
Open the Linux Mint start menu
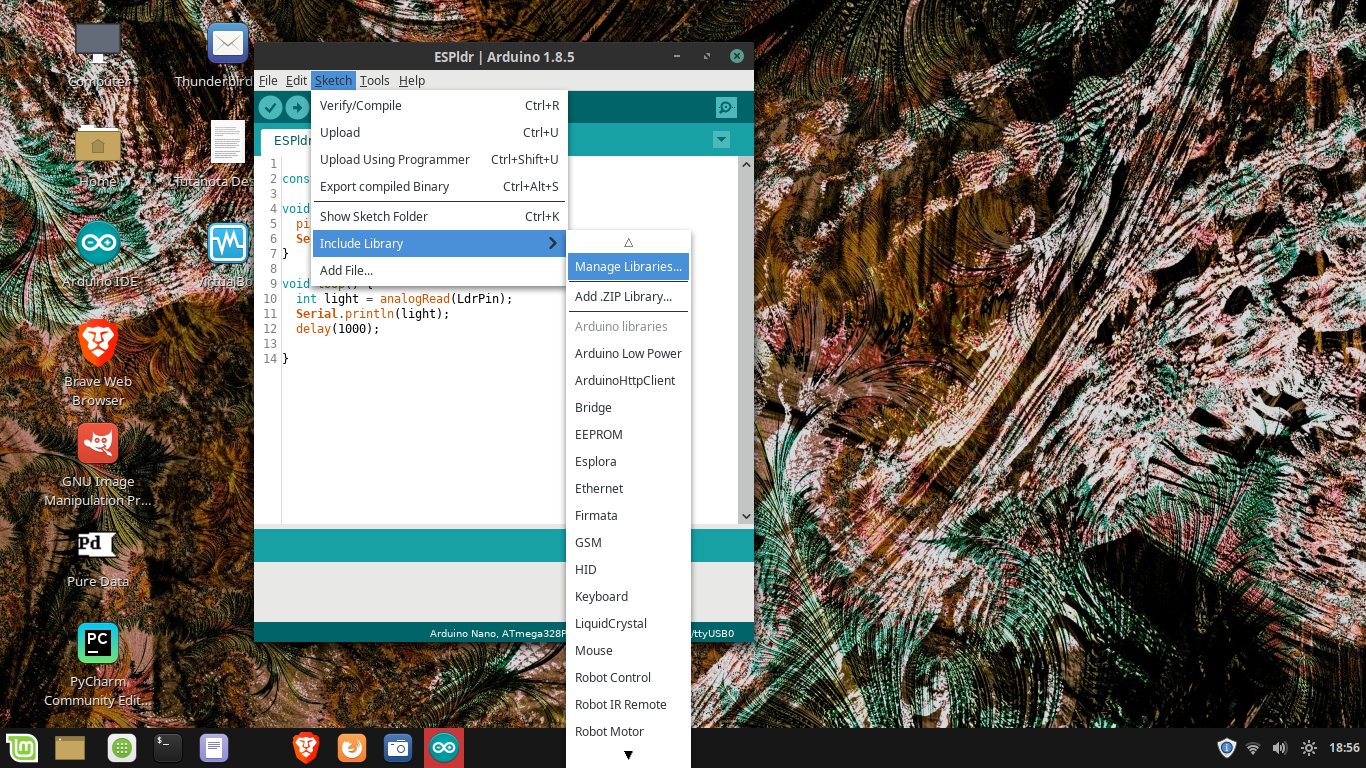point(22,748)
